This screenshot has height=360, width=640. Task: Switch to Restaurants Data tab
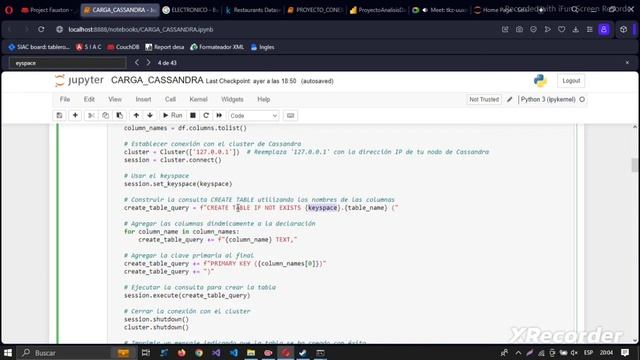[252, 10]
